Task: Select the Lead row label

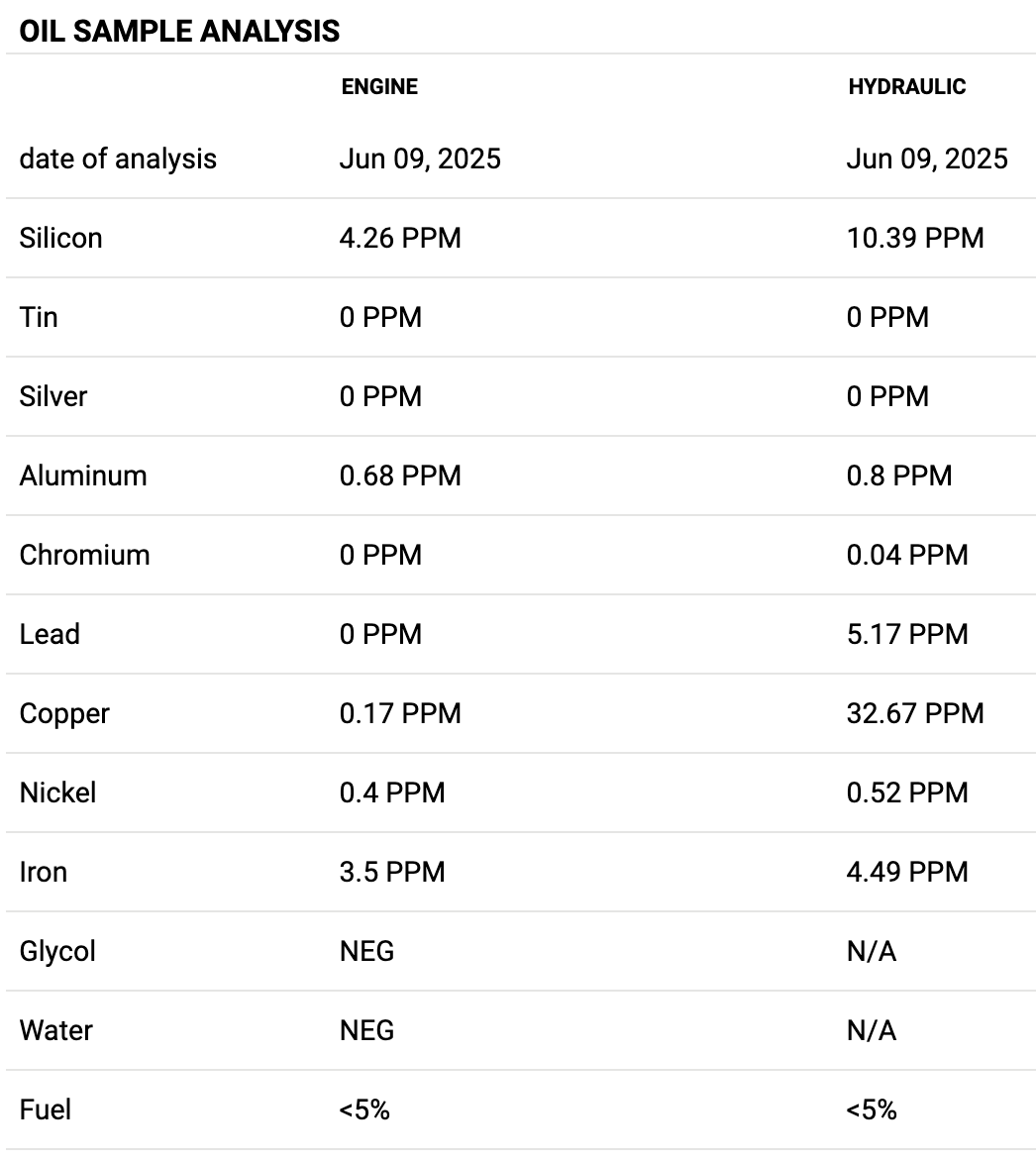Action: pos(50,635)
